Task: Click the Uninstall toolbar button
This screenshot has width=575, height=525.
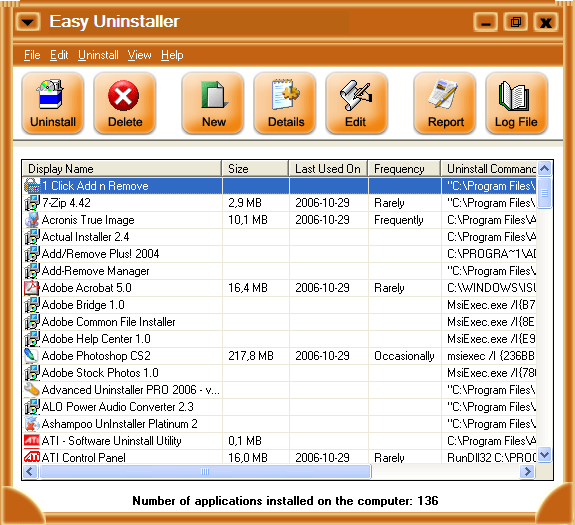Action: pos(53,103)
